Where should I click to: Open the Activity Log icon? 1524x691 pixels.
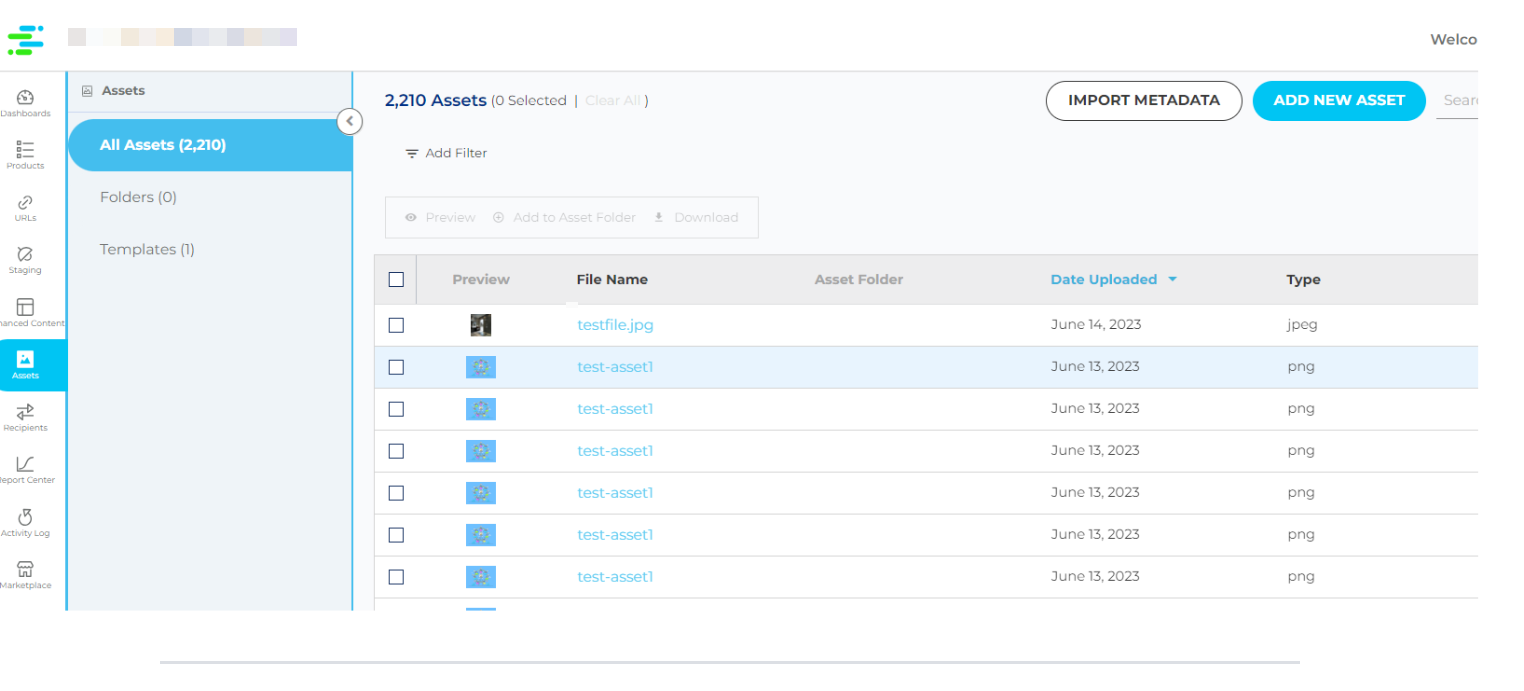click(26, 517)
